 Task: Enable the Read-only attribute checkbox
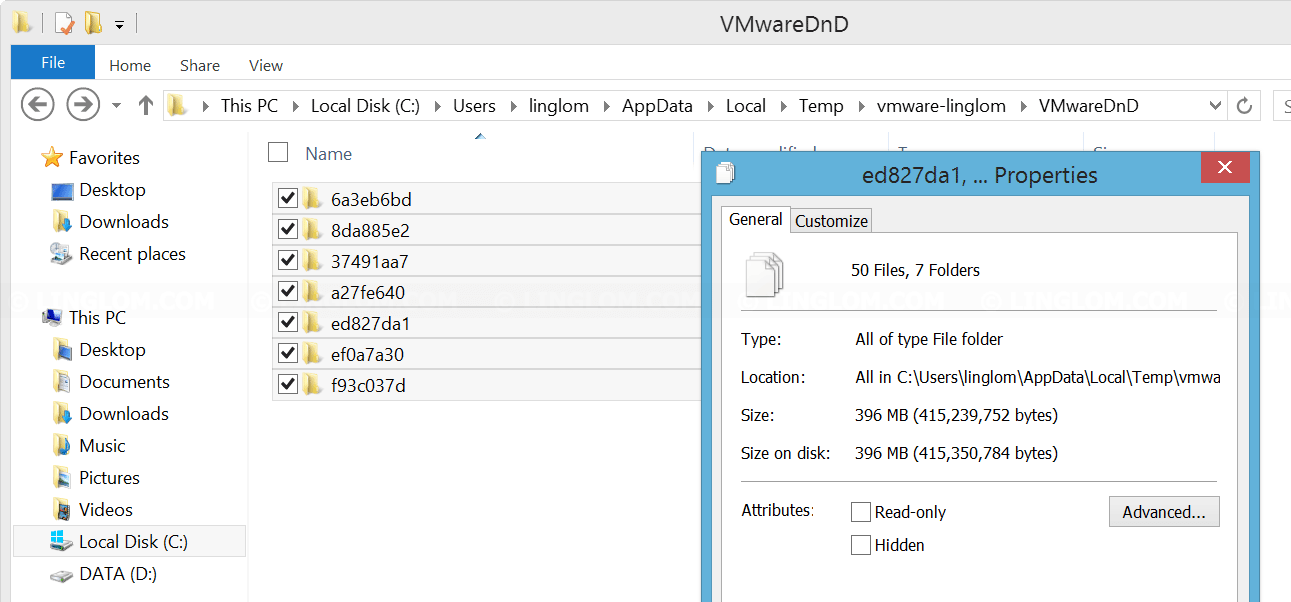[861, 512]
